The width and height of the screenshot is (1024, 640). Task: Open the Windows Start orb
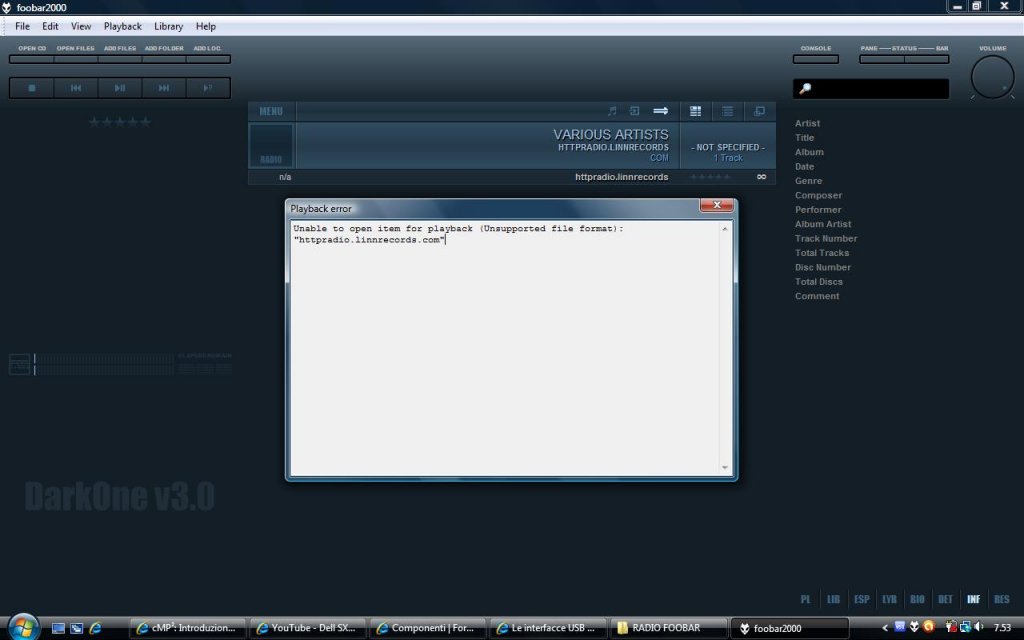(x=24, y=627)
